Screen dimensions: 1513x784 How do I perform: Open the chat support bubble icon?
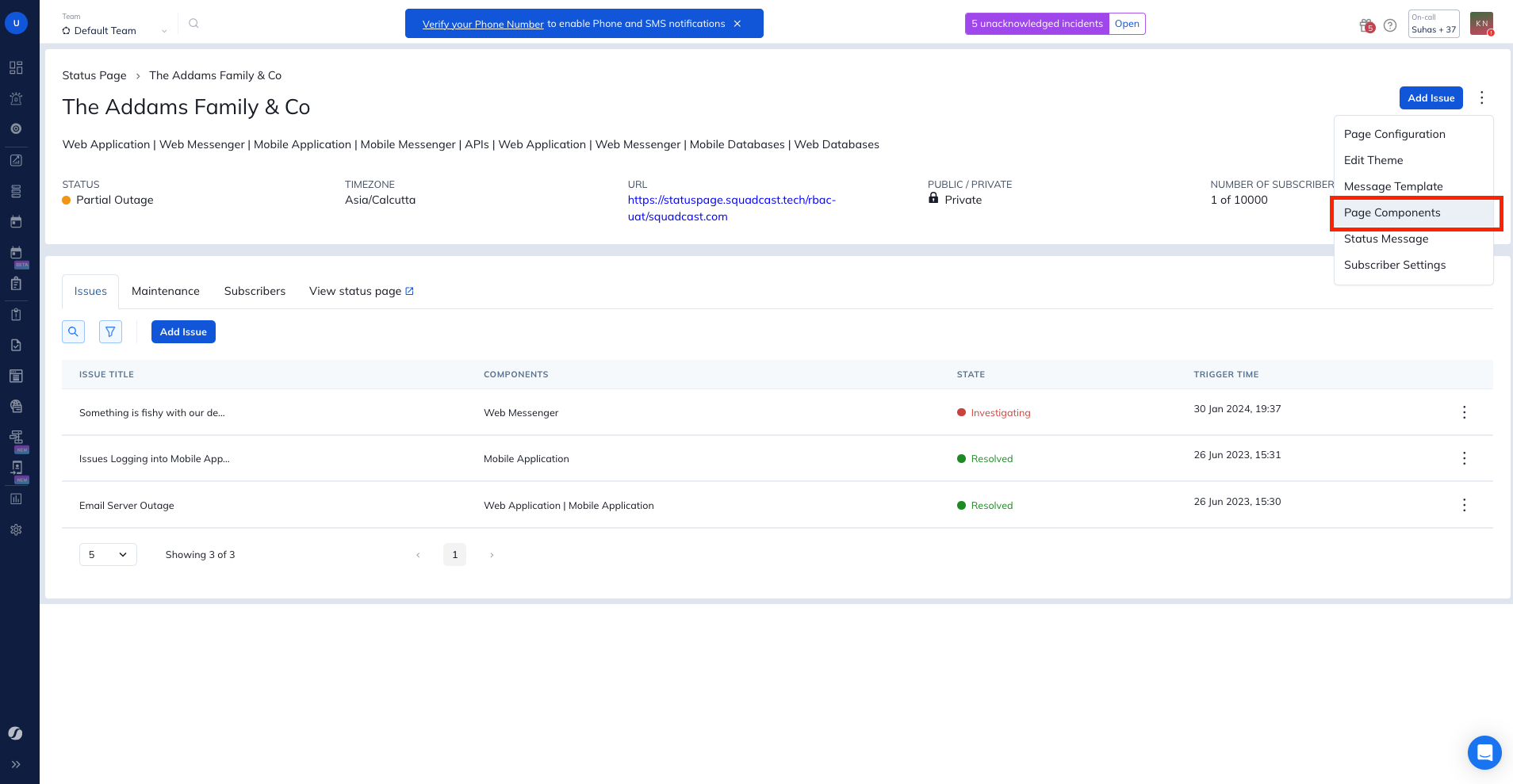[x=1484, y=752]
